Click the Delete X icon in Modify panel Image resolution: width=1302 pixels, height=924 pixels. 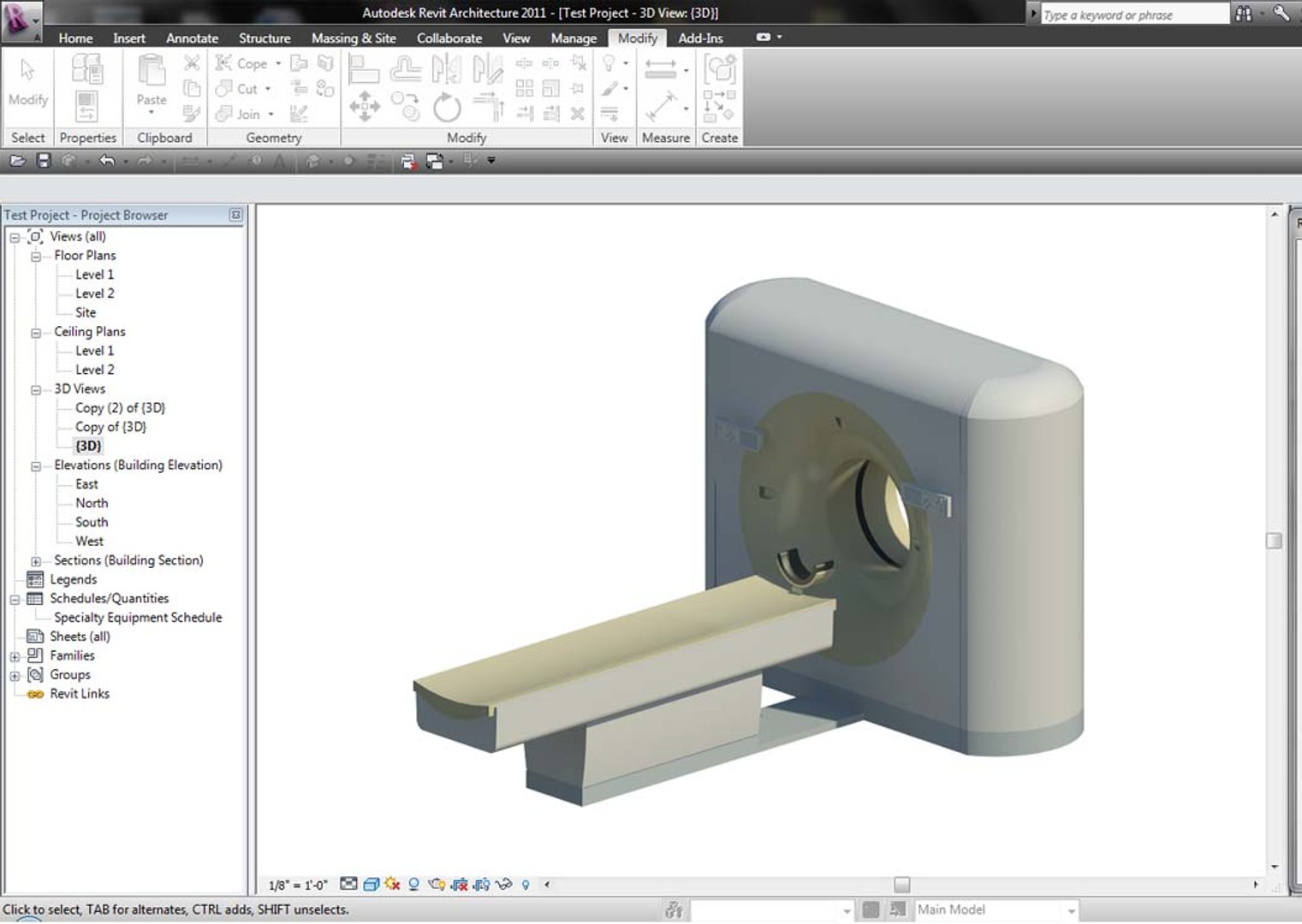(x=578, y=113)
